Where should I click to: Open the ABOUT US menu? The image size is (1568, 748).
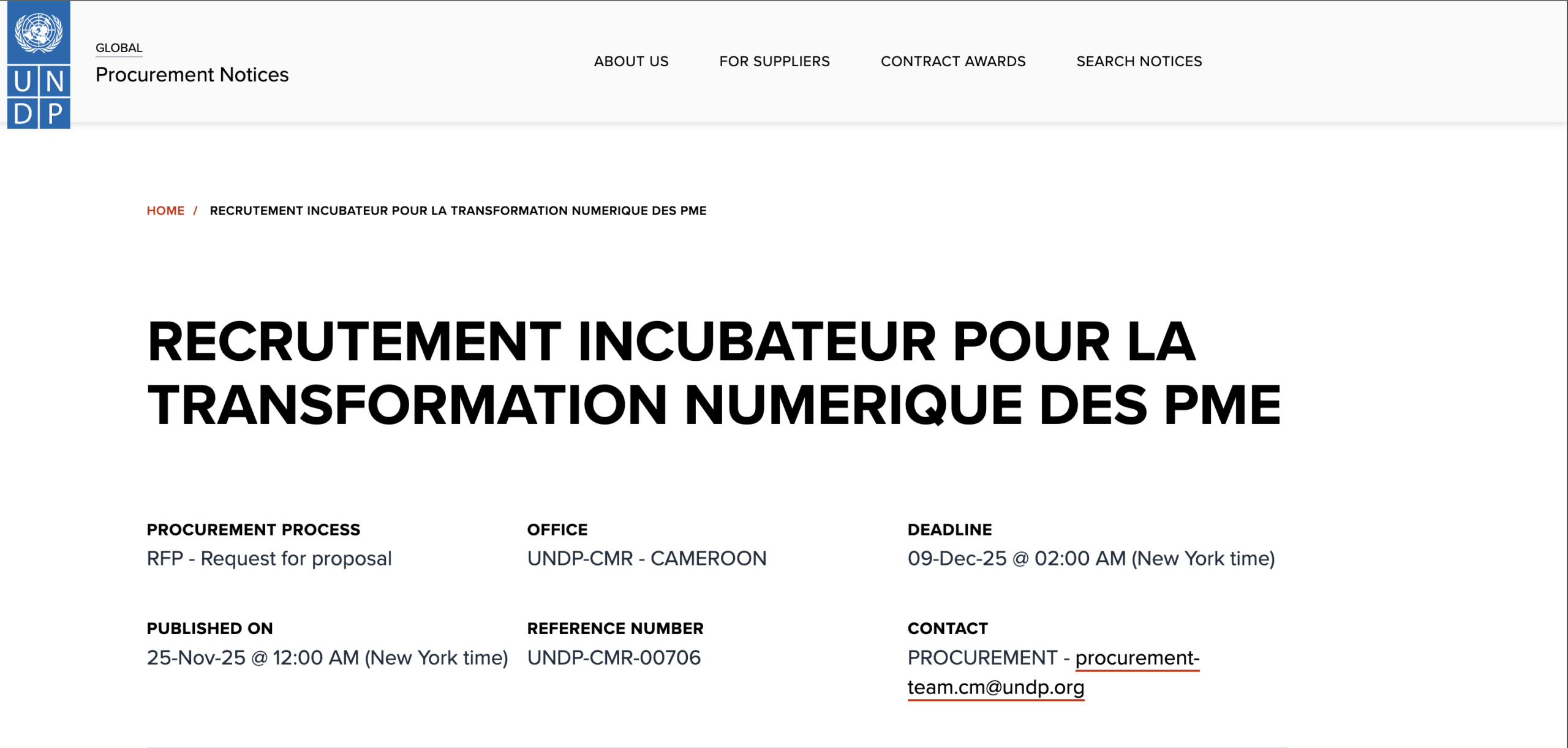[631, 61]
